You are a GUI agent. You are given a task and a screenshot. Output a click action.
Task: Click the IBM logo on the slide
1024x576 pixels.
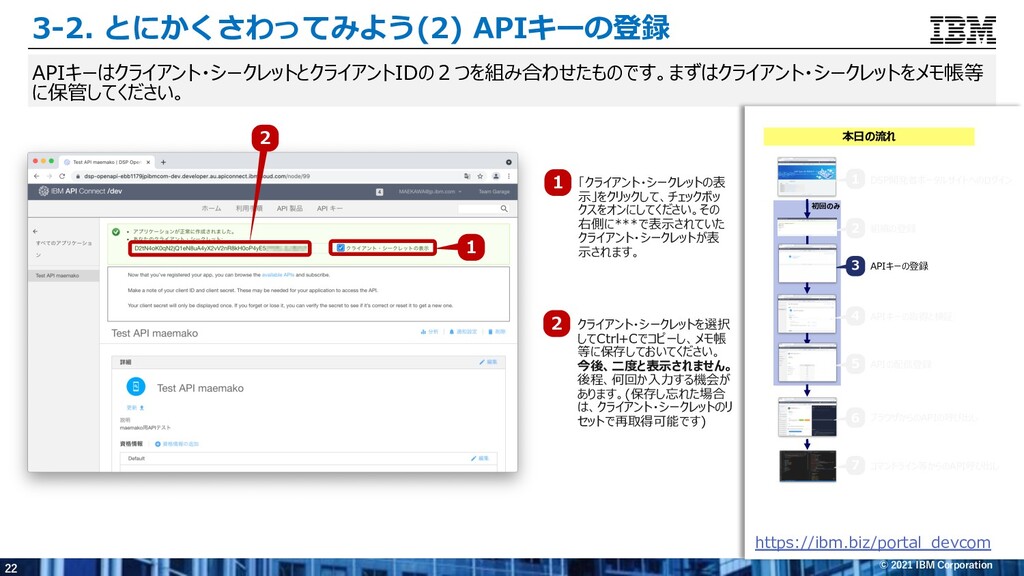(x=963, y=30)
